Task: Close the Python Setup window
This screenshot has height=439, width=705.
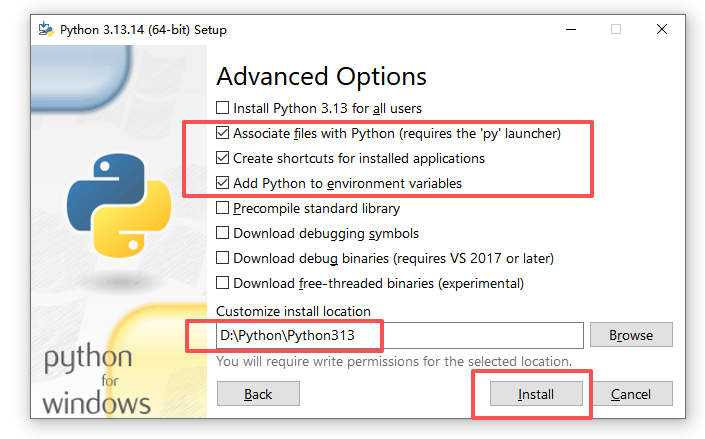Action: 662,29
